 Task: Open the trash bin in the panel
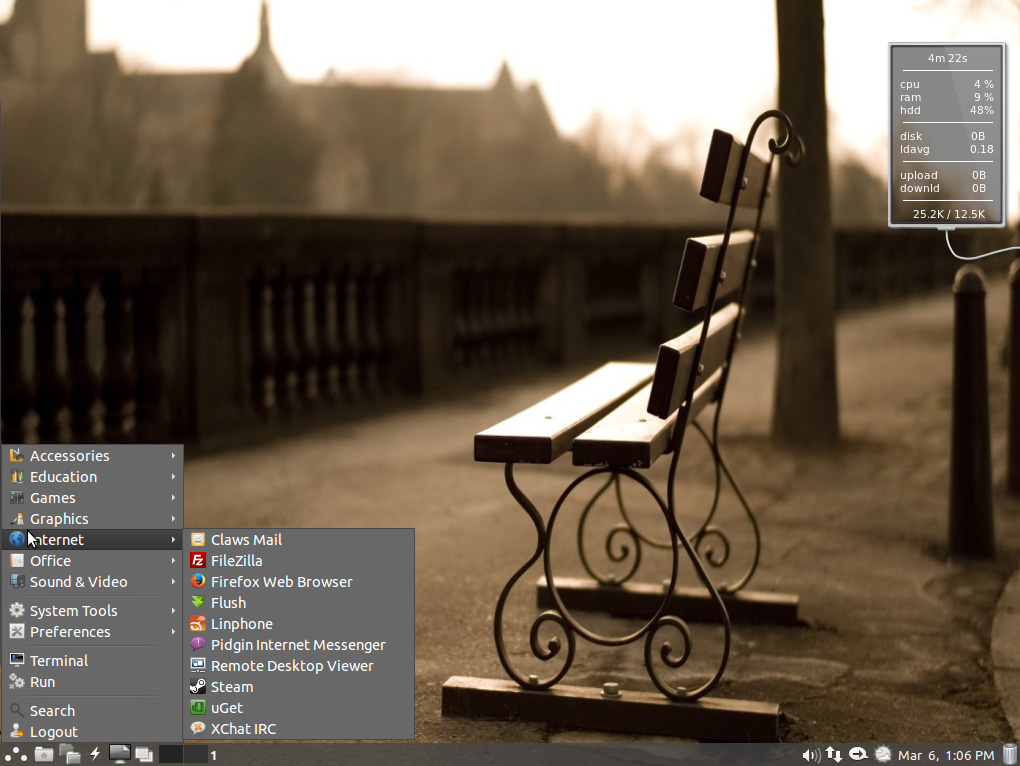click(x=1009, y=754)
